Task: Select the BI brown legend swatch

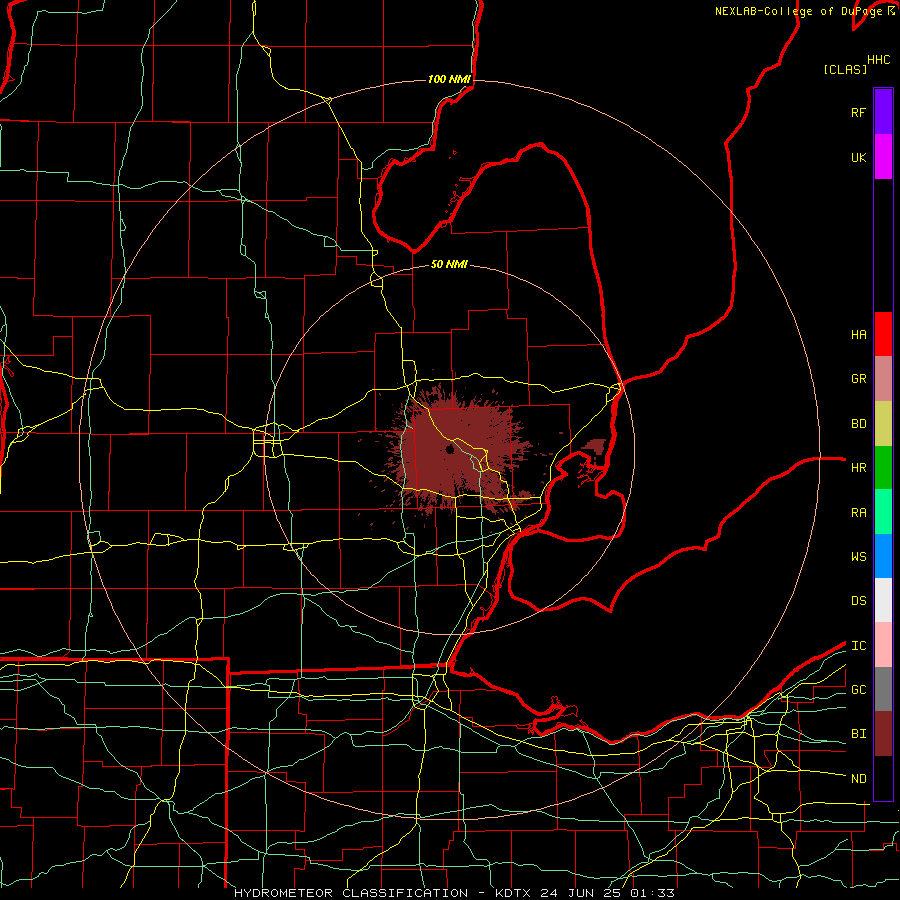Action: click(x=883, y=734)
